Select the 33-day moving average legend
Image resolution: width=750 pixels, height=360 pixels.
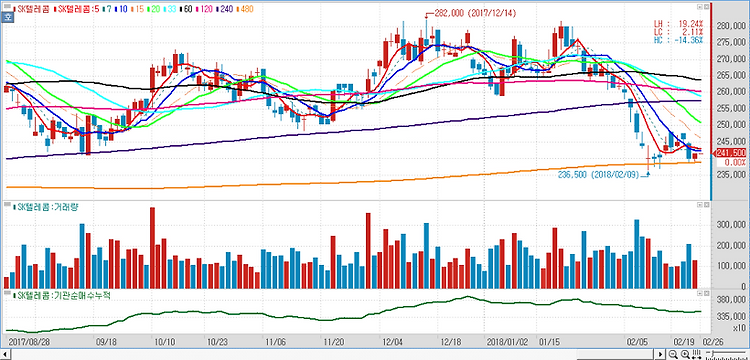(x=171, y=9)
